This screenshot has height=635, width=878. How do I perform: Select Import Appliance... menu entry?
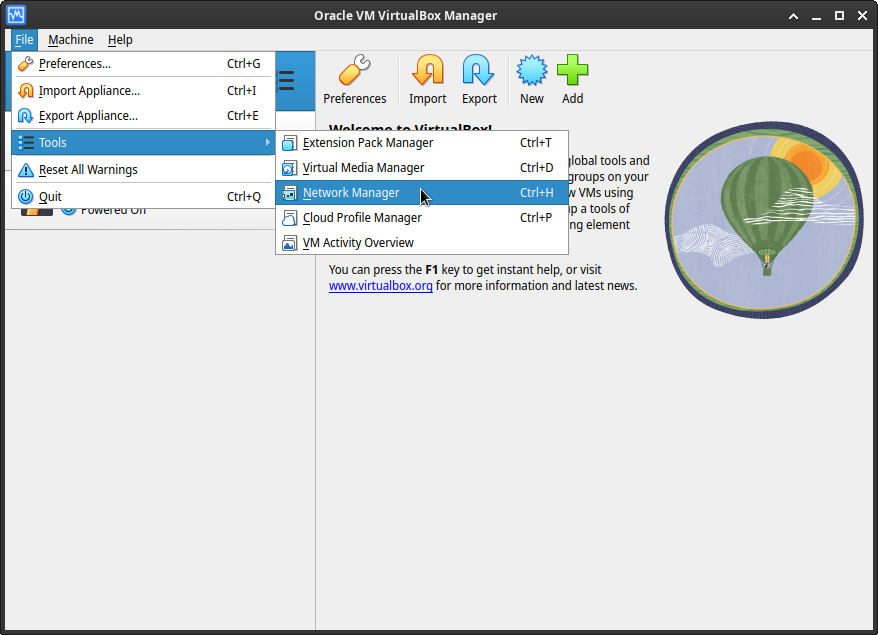[x=89, y=91]
